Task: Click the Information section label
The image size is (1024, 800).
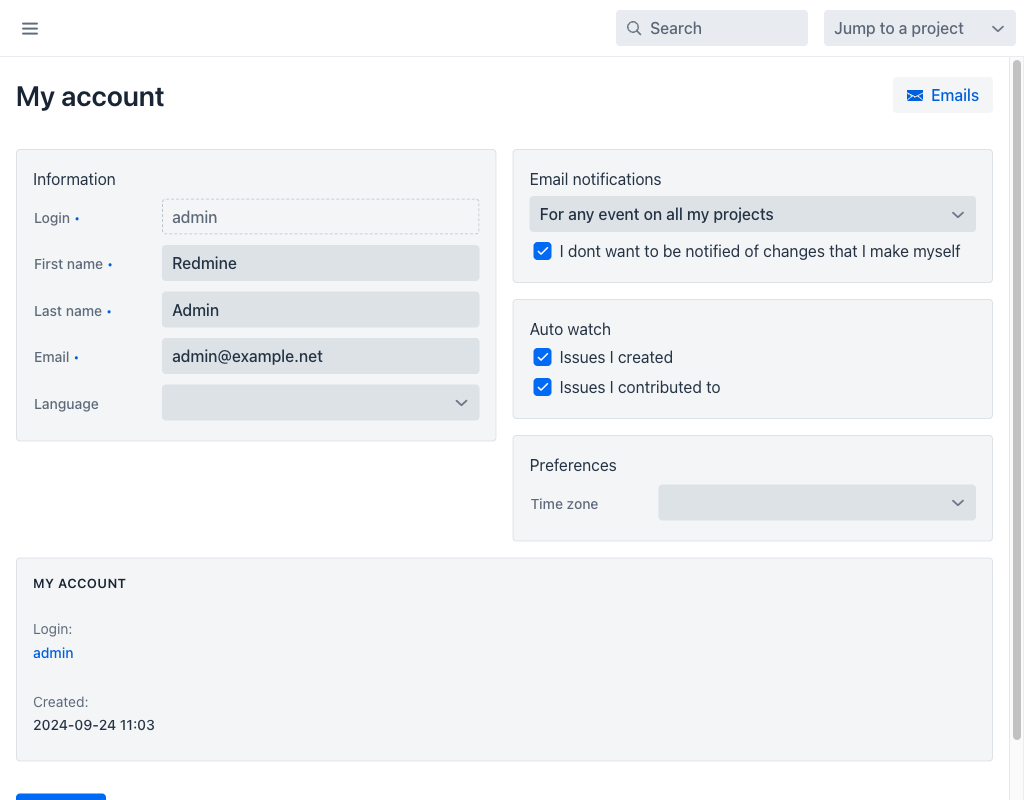Action: [74, 179]
